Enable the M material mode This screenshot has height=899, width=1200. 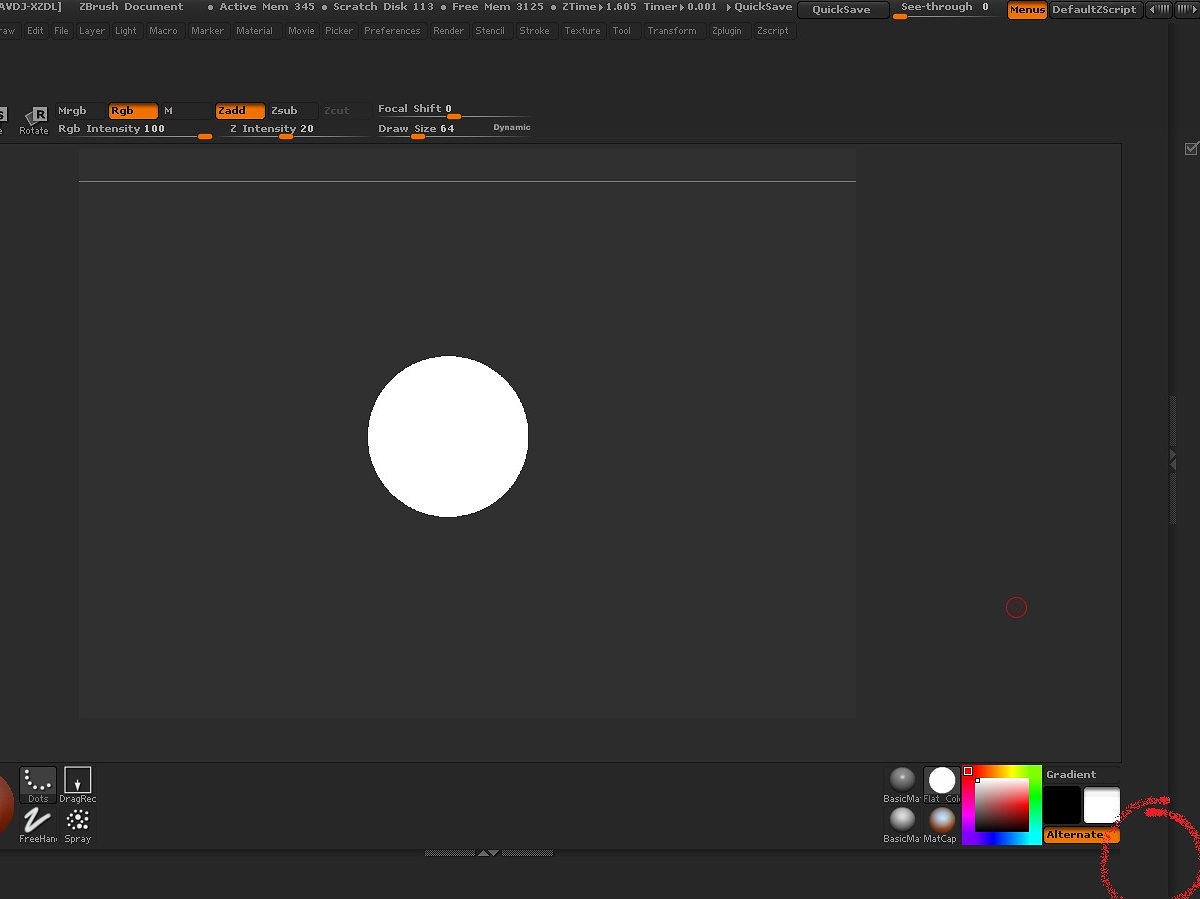click(185, 111)
